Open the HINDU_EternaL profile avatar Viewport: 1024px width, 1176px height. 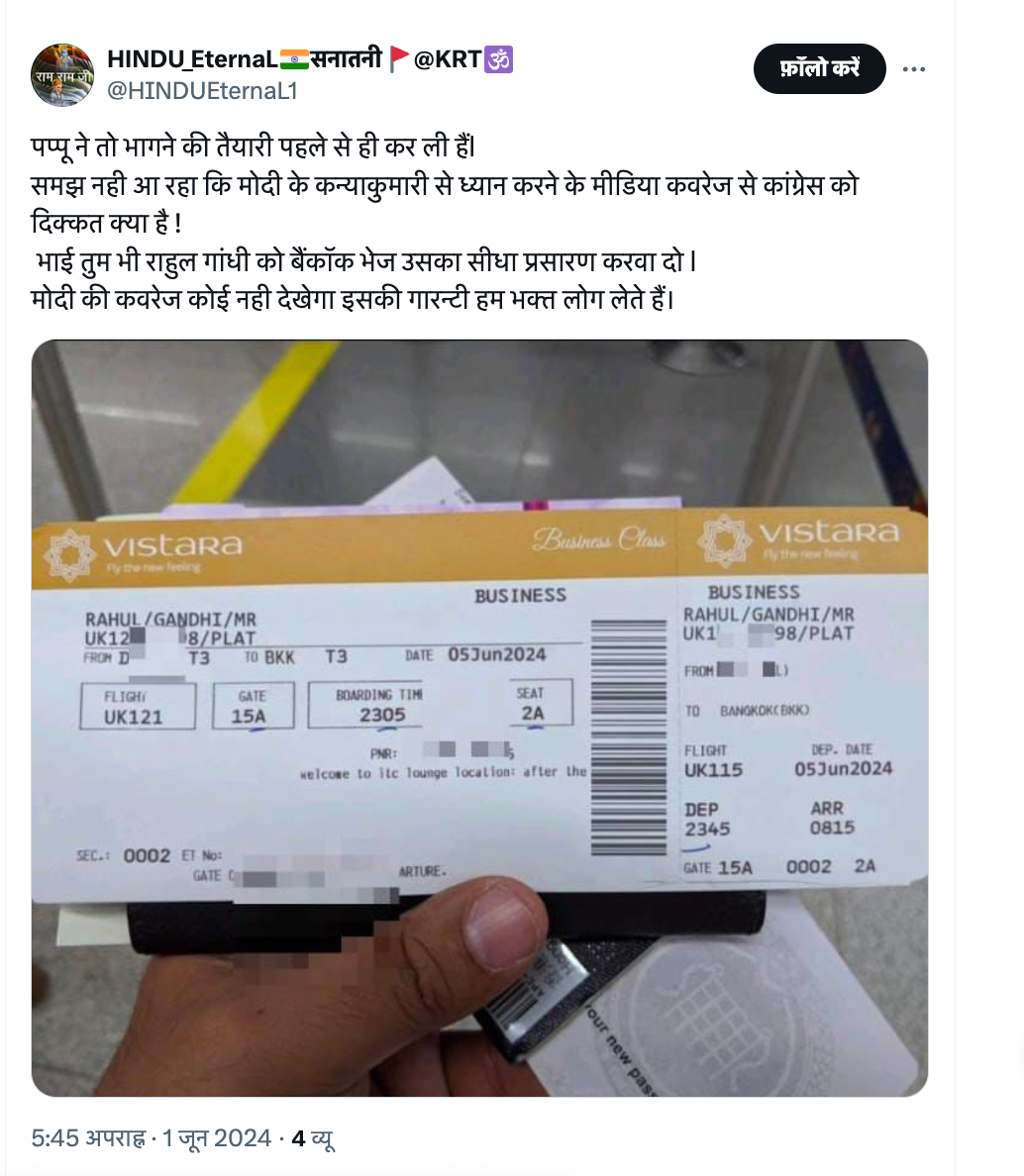pos(62,75)
